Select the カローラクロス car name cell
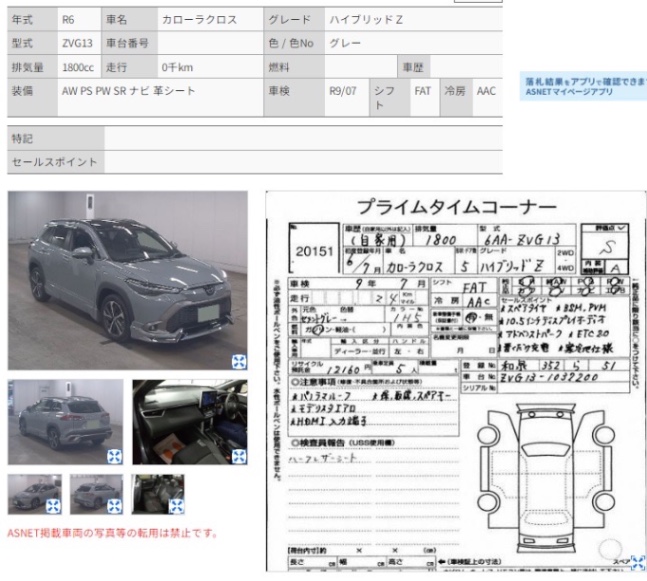The image size is (647, 581). pos(210,19)
